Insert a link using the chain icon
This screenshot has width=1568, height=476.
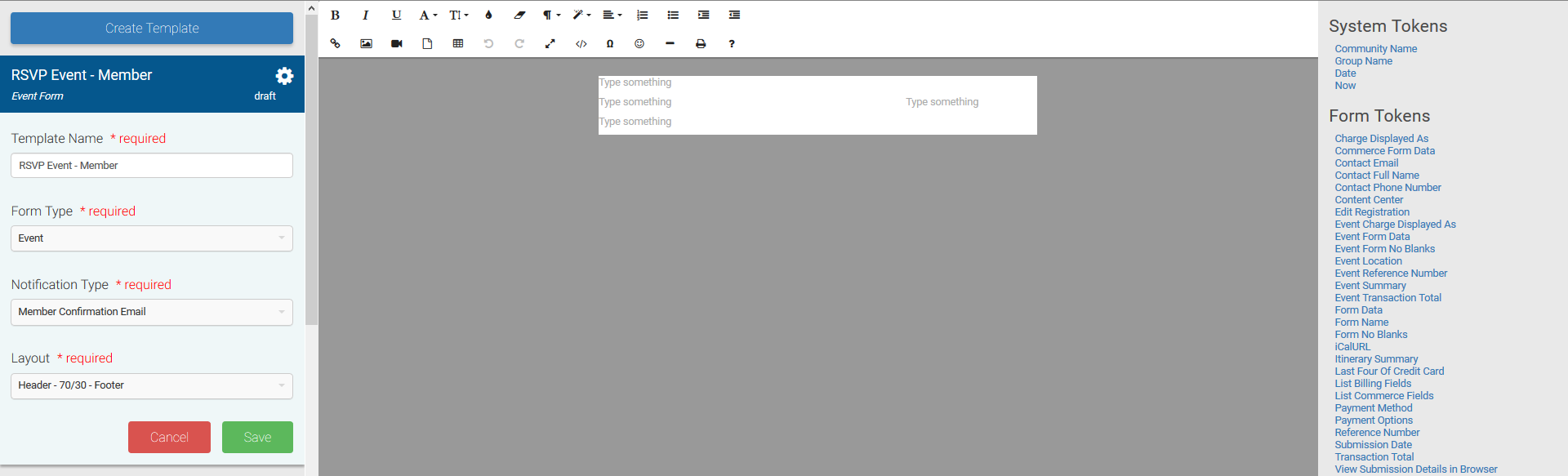[335, 44]
